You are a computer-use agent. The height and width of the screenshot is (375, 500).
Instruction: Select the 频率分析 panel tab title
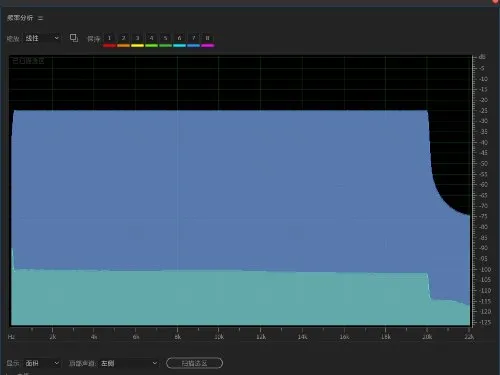pyautogui.click(x=20, y=18)
